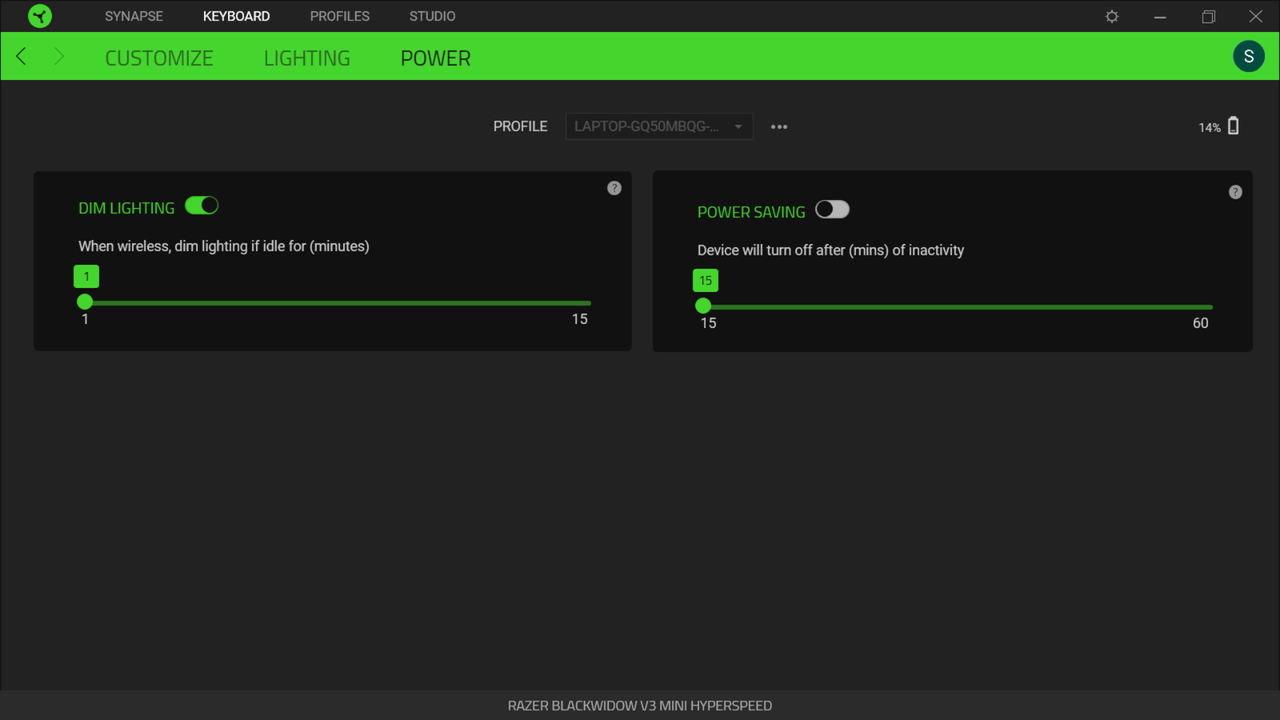Screen dimensions: 1280x720
Task: Set power saving slider to 60 maximum
Action: coord(1211,306)
